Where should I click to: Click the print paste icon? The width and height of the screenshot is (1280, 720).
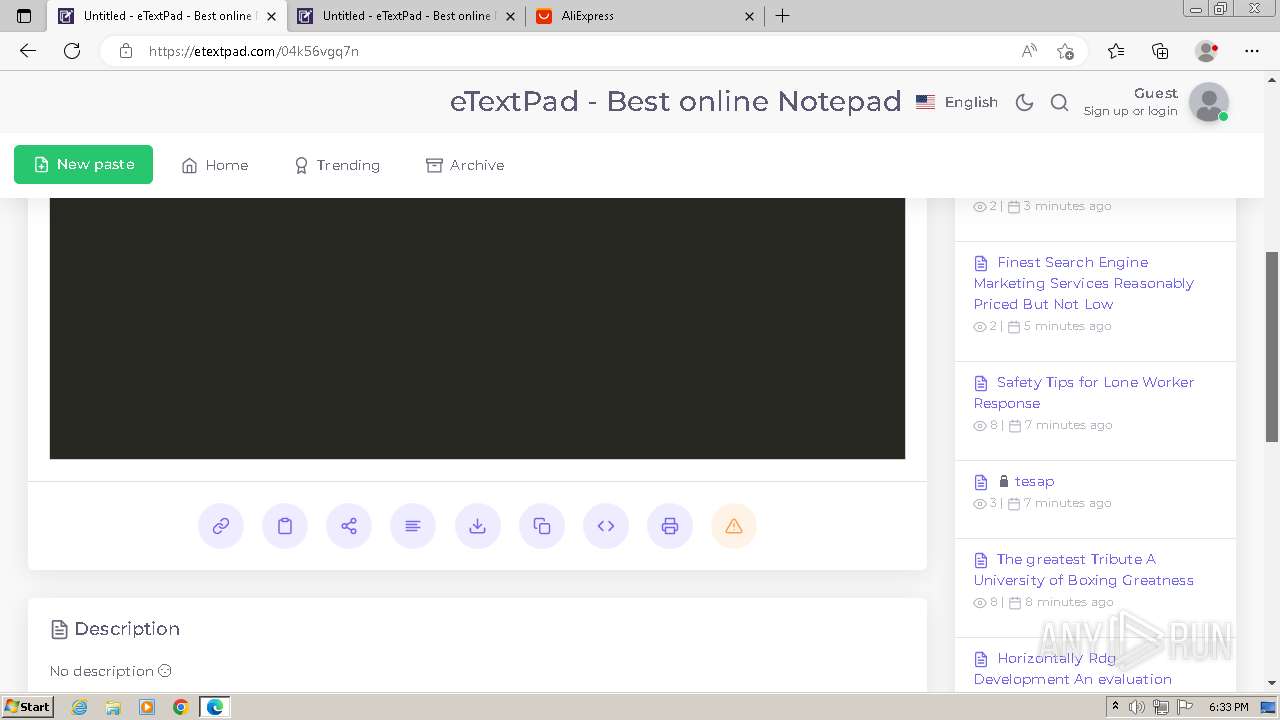[x=670, y=526]
